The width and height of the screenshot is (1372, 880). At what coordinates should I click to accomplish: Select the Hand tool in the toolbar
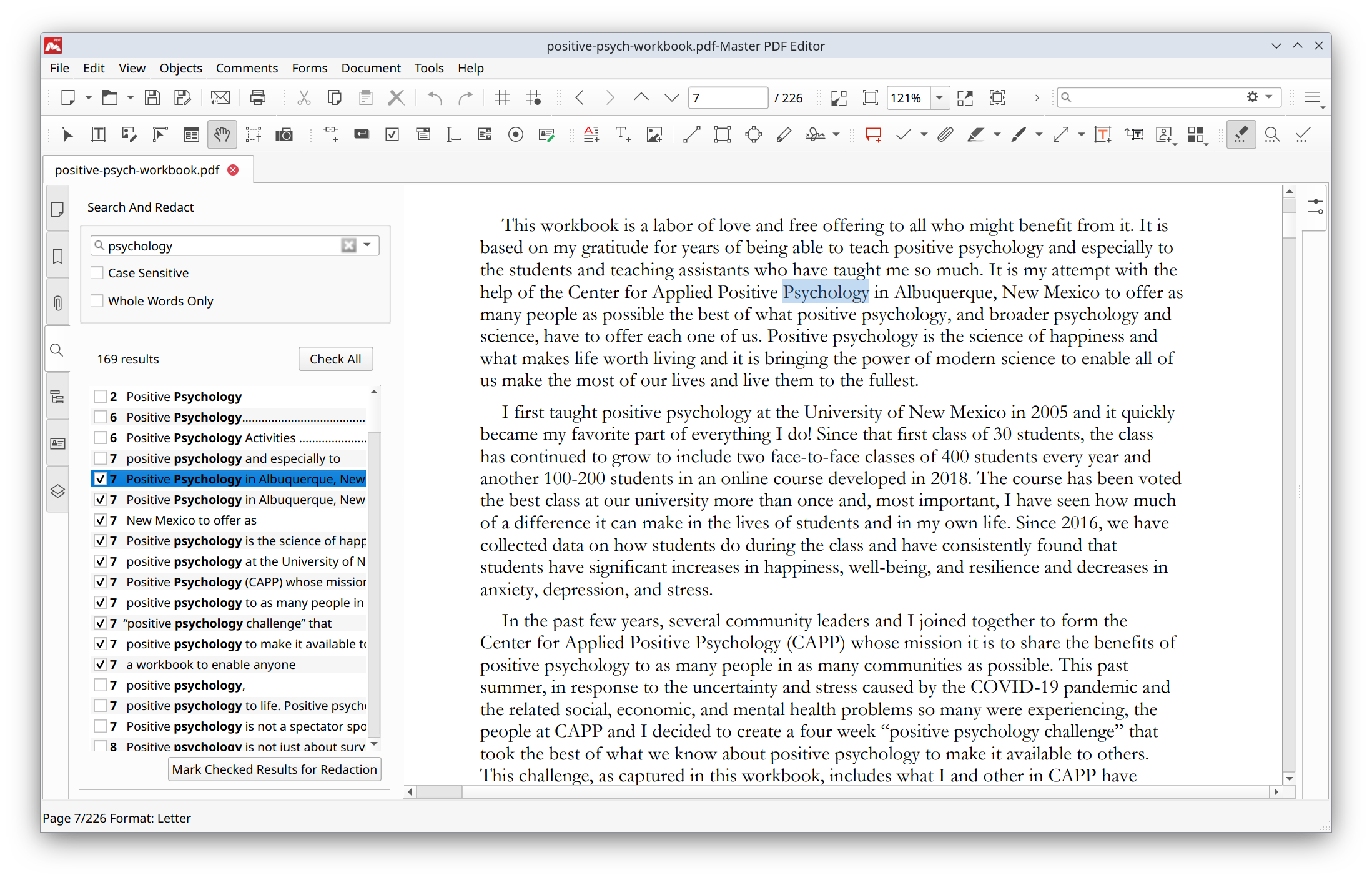pos(222,134)
